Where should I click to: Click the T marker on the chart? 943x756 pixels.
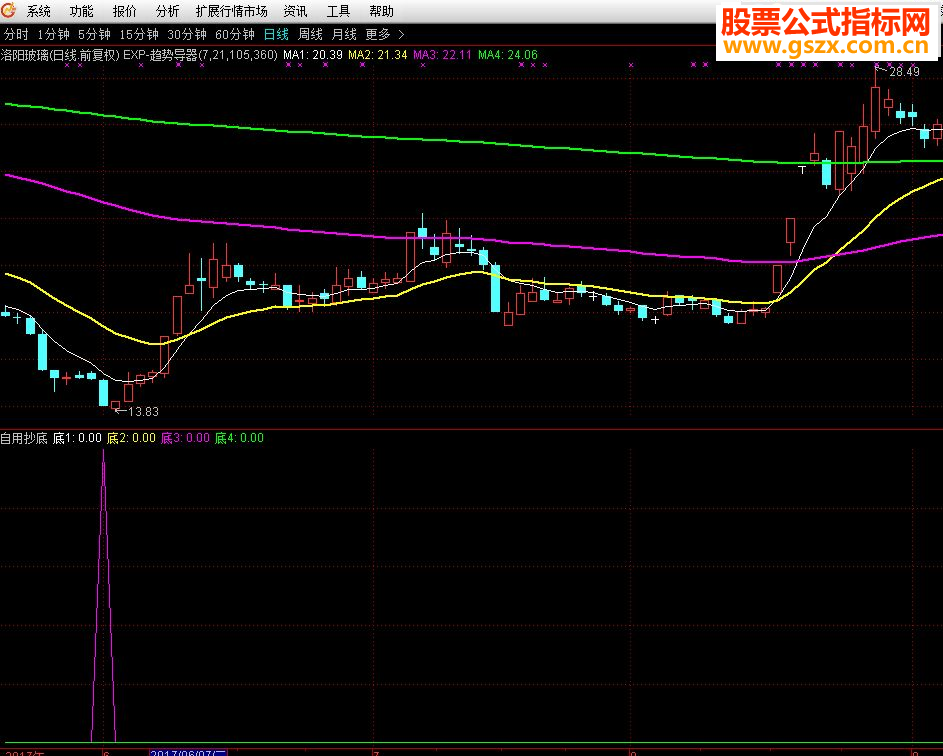pyautogui.click(x=802, y=170)
